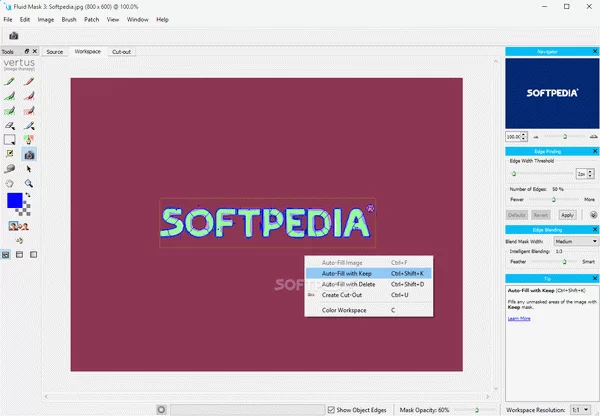Open Workspace Resolution dropdown
Screen dimensions: 600x416
pyautogui.click(x=578, y=409)
